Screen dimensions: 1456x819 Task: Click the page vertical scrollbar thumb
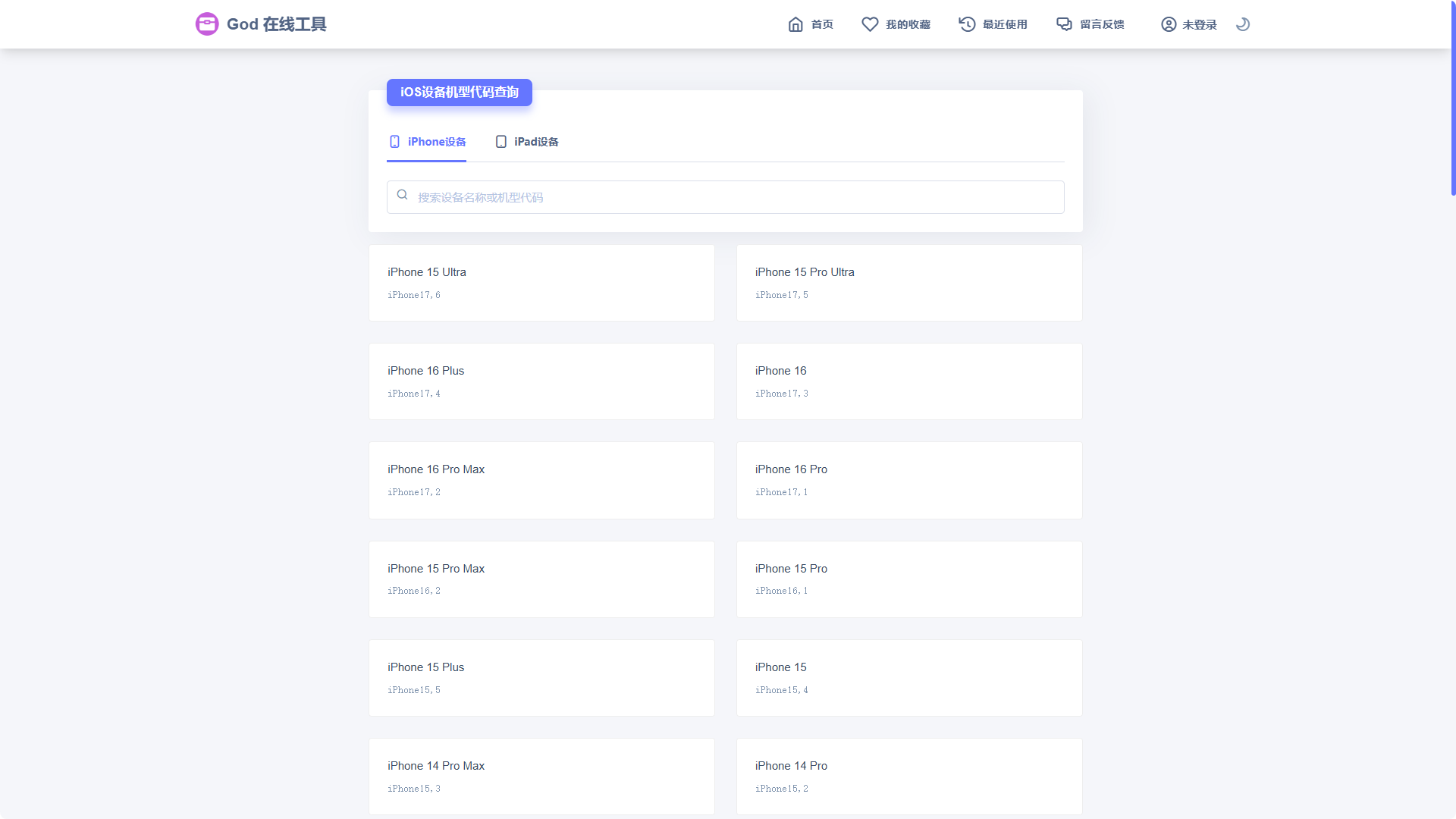click(x=1453, y=99)
